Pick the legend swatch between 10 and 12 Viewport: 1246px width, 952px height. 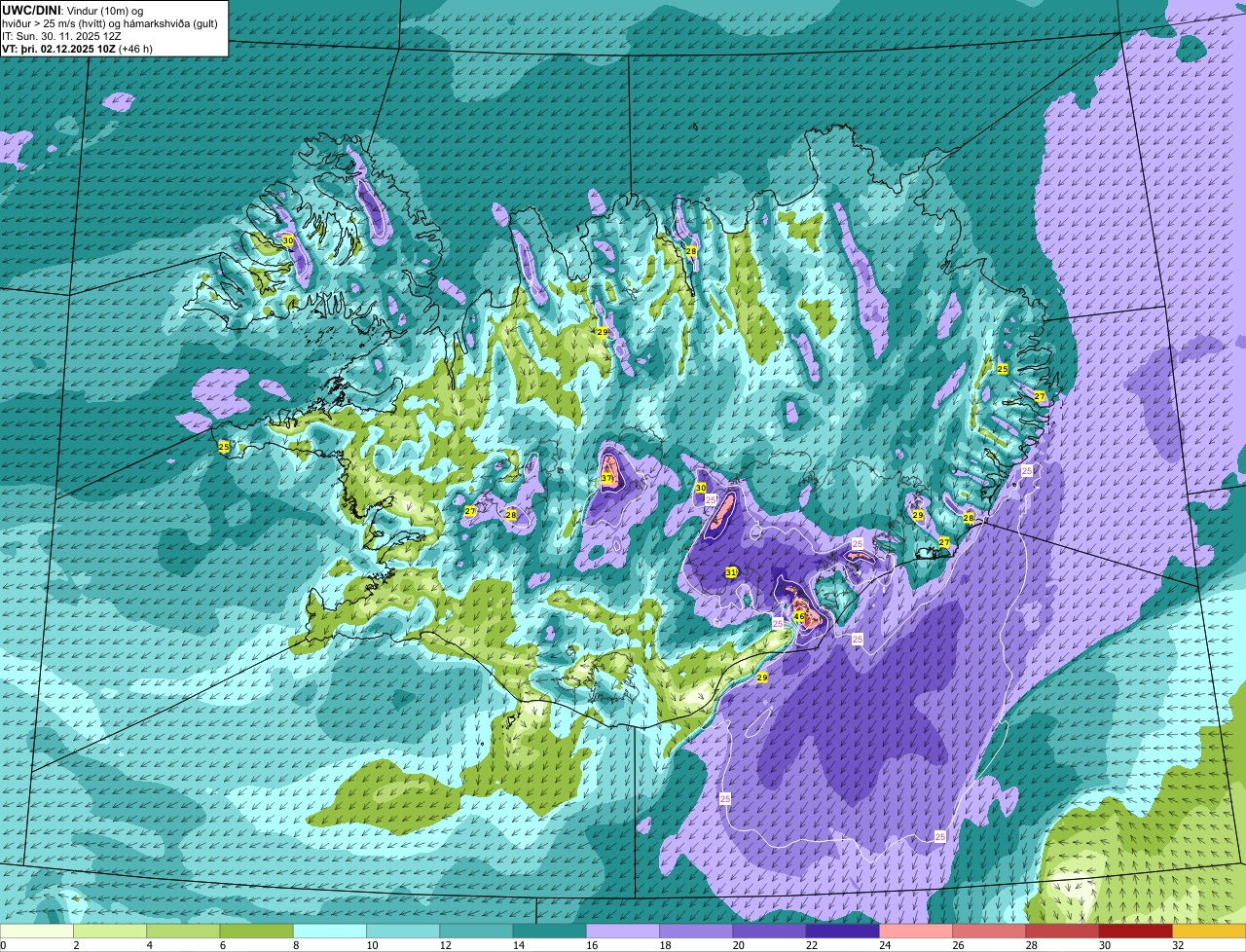click(403, 931)
